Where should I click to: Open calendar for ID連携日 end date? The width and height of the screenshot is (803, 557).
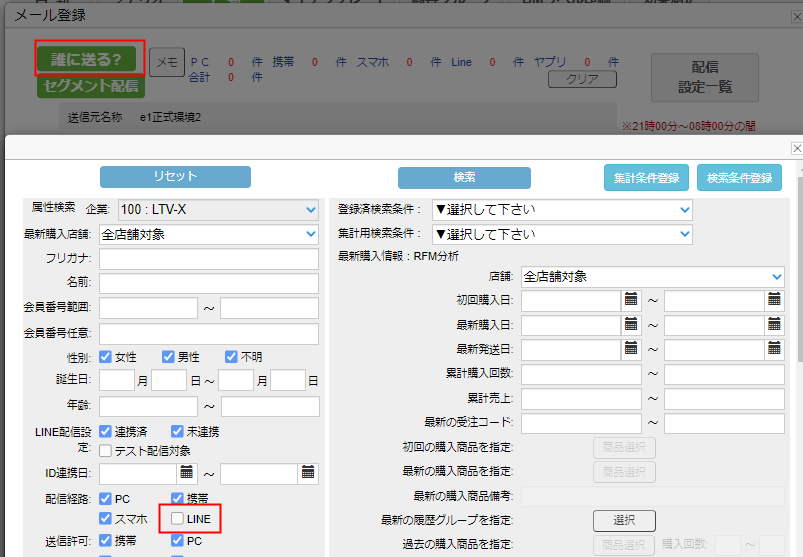(308, 472)
